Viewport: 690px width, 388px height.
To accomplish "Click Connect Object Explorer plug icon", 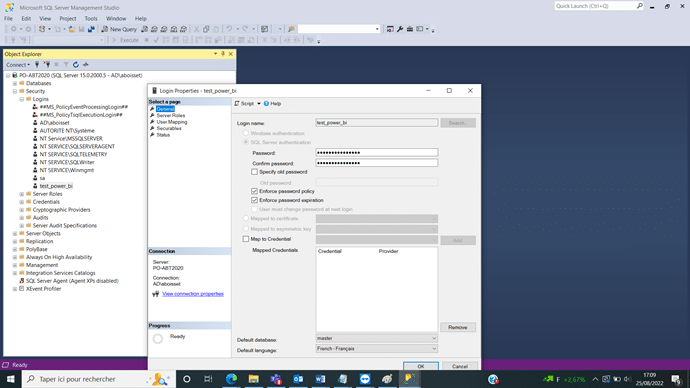I will (37, 65).
